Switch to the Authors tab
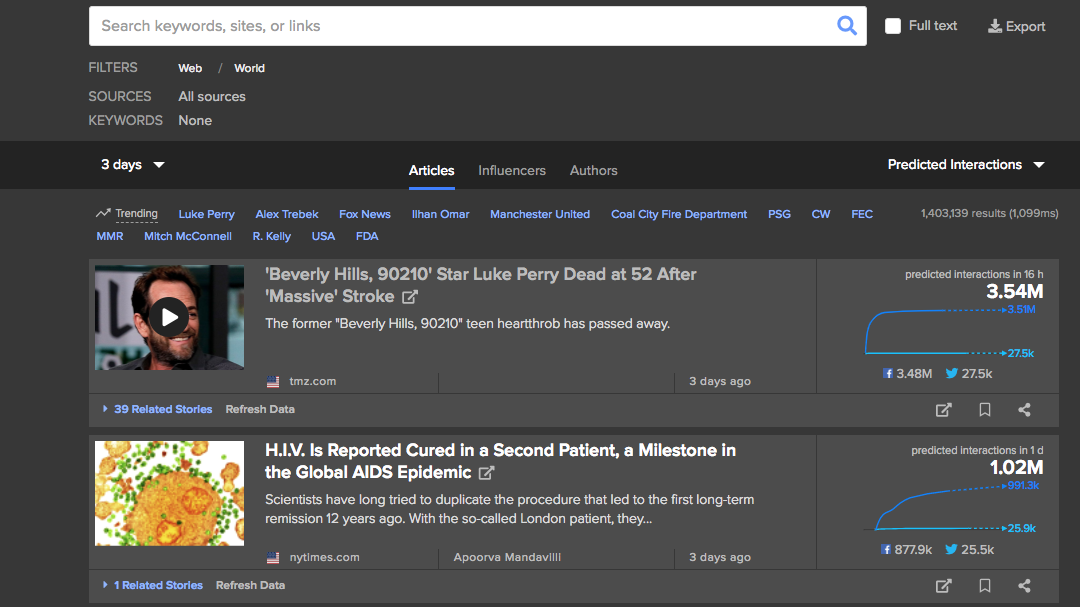The image size is (1080, 607). [593, 170]
